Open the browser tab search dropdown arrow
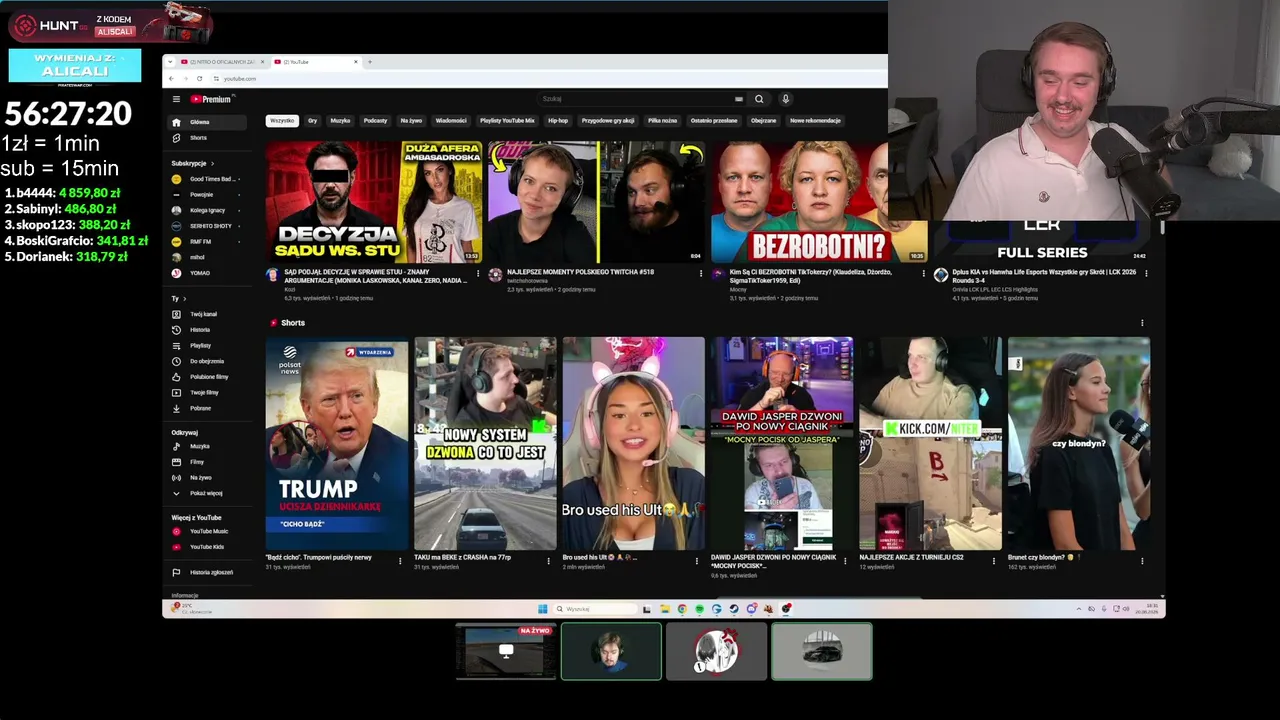The width and height of the screenshot is (1280, 720). click(169, 62)
